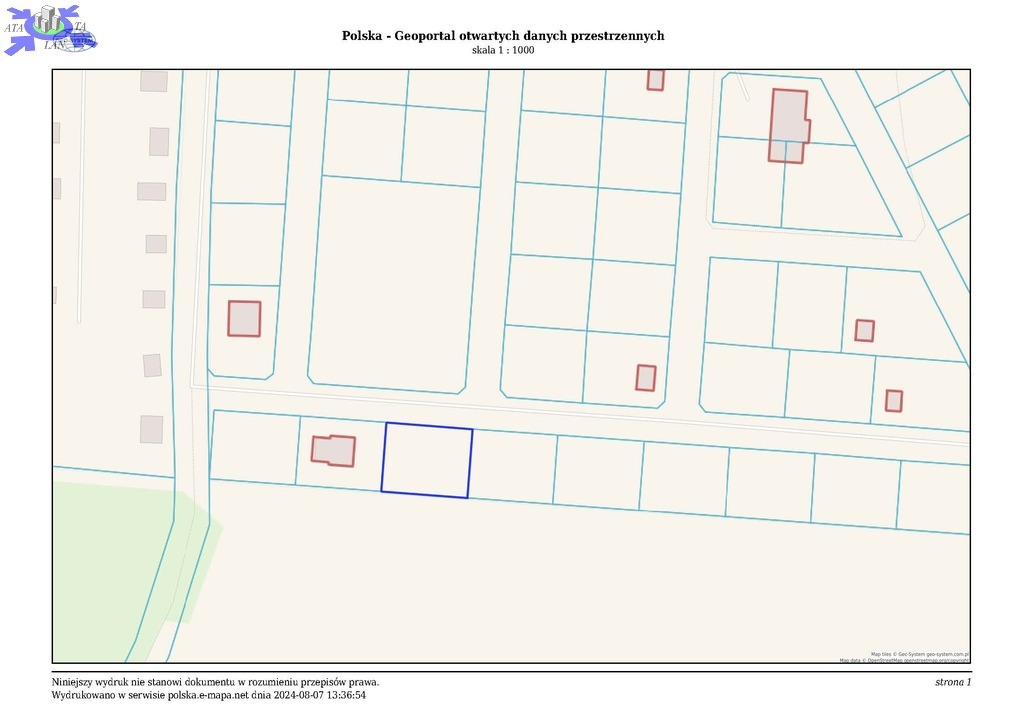1024x724 pixels.
Task: Select the blue-outlined parcel on the map
Action: coord(427,460)
